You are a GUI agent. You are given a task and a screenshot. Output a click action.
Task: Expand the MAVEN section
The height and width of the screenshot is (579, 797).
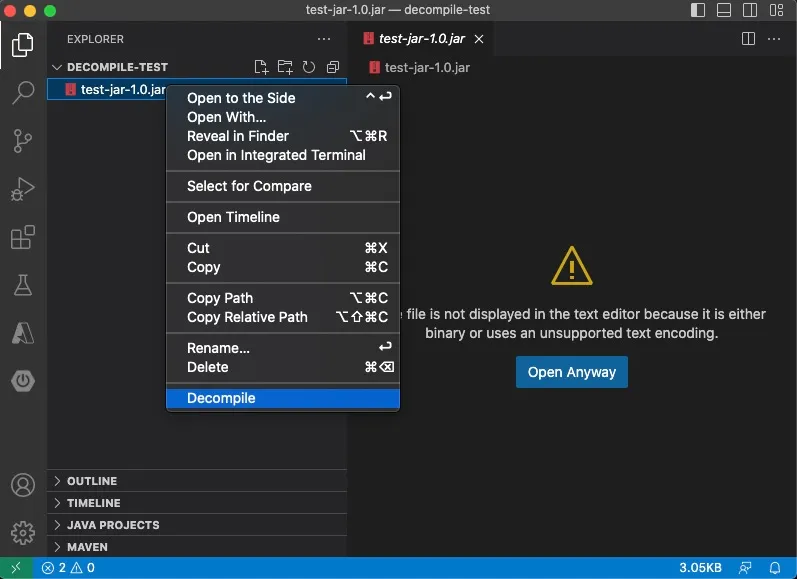pos(197,547)
